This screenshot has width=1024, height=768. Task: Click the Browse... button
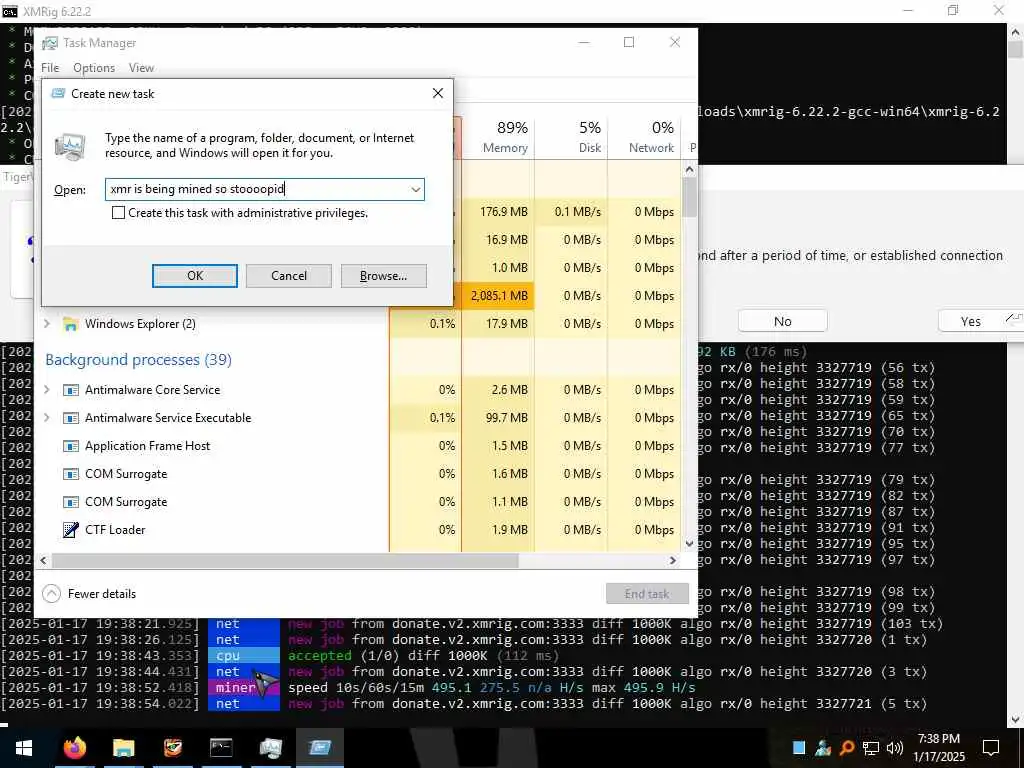[383, 276]
